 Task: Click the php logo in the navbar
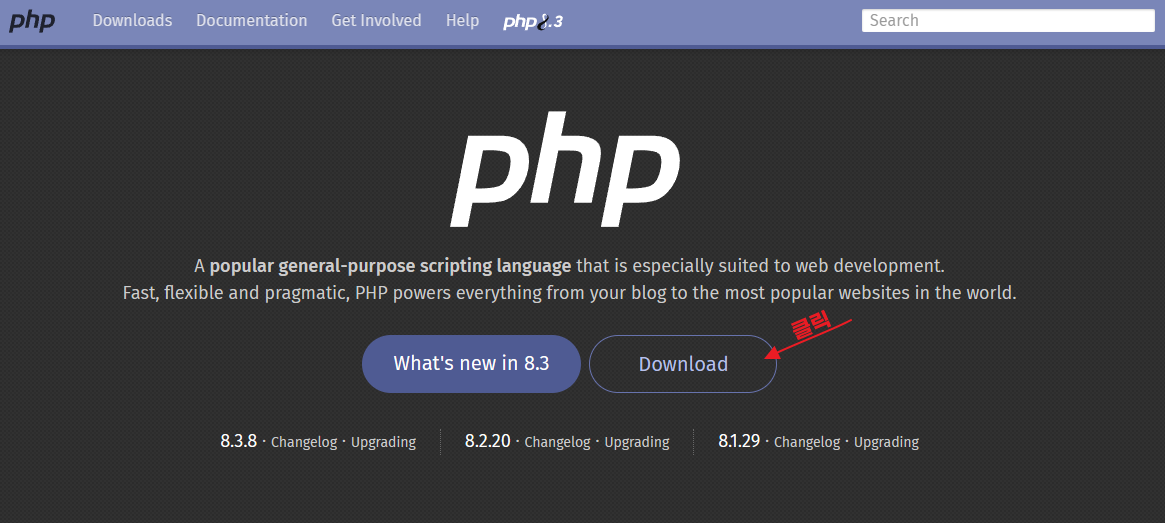(32, 21)
